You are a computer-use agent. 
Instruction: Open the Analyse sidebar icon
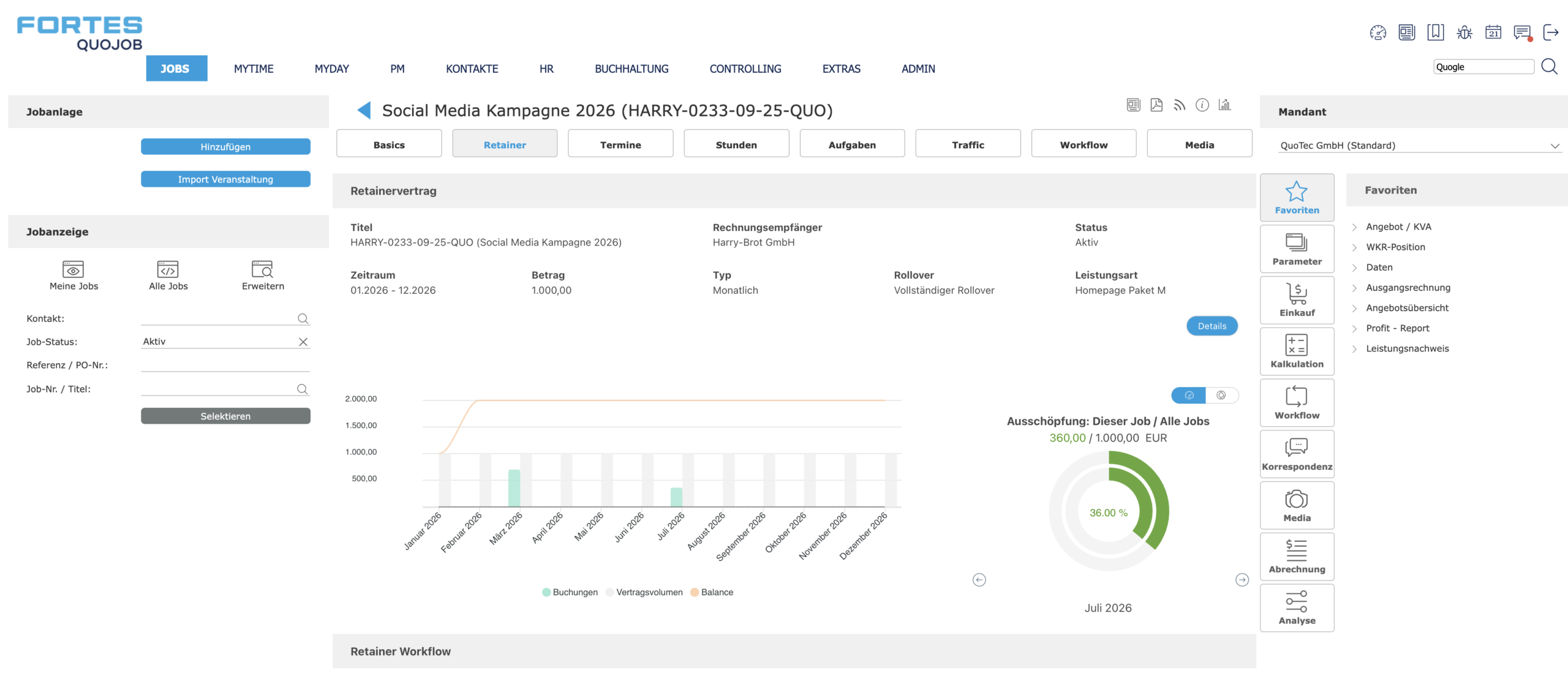click(1297, 607)
